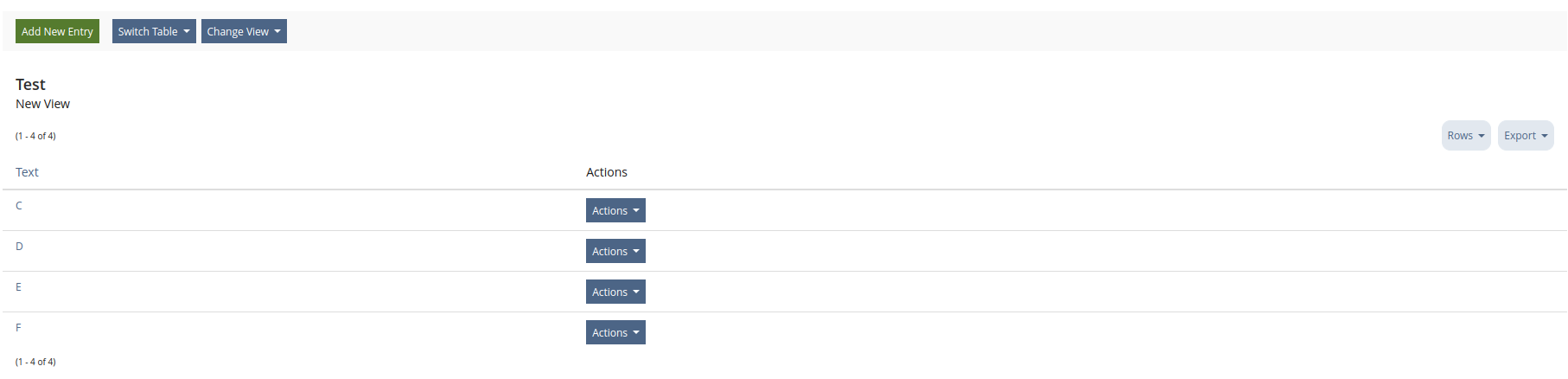
Task: Open entry D in the table
Action: (x=19, y=247)
